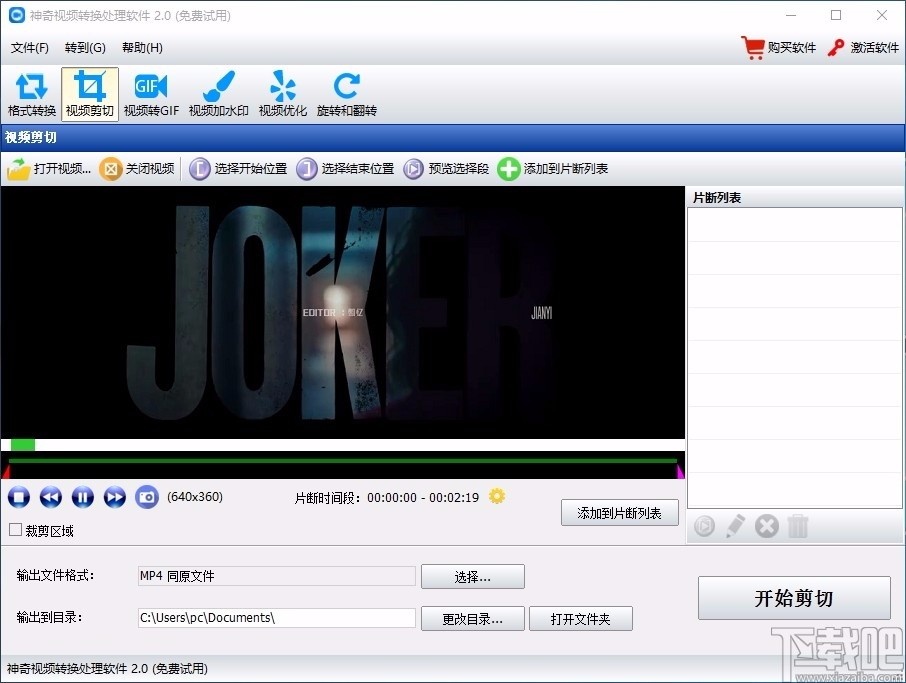Image resolution: width=906 pixels, height=683 pixels.
Task: Click the output directory path field
Action: (x=277, y=618)
